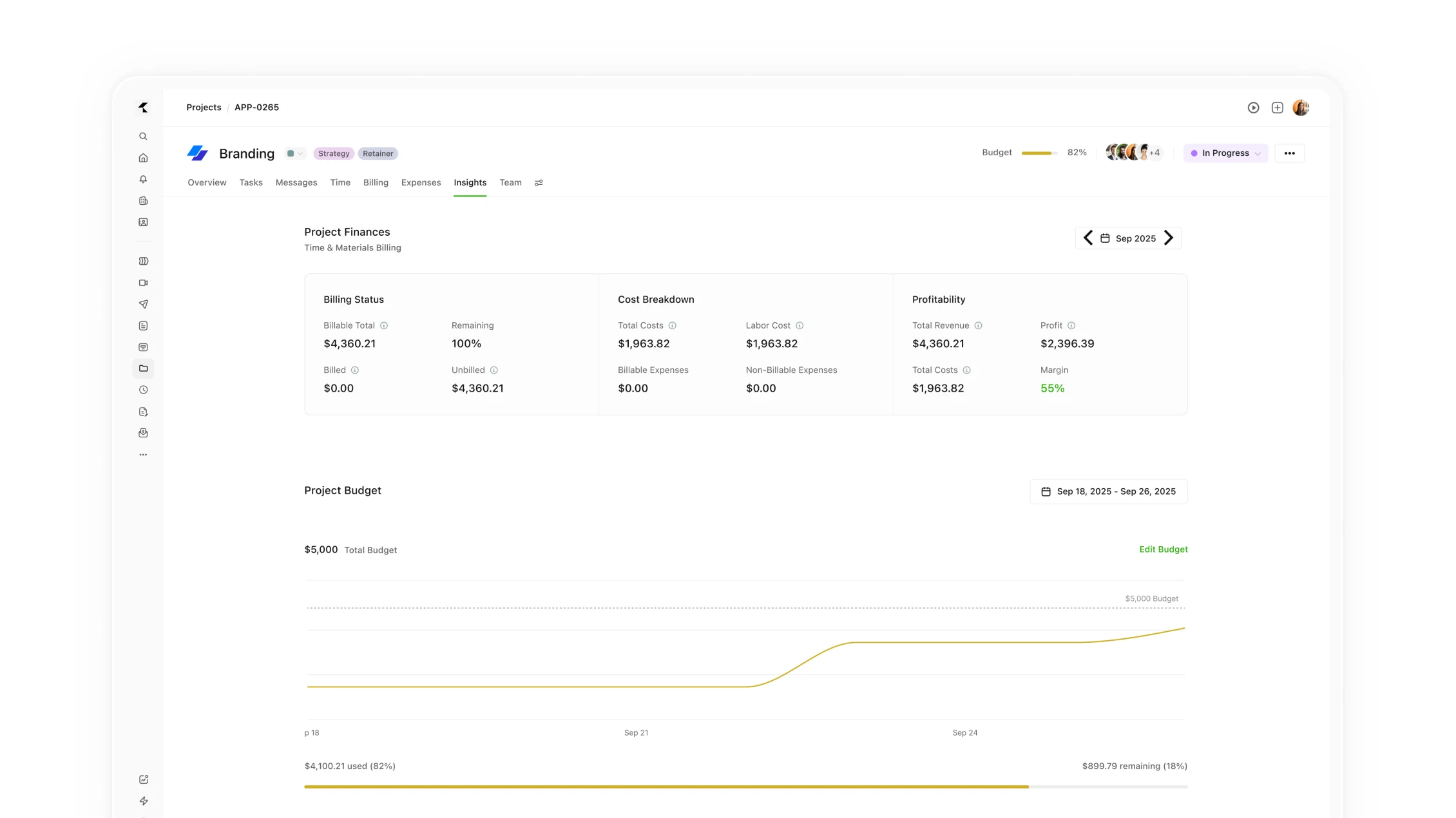The width and height of the screenshot is (1456, 818).
Task: Open the ellipsis more-options menu
Action: click(x=1289, y=153)
